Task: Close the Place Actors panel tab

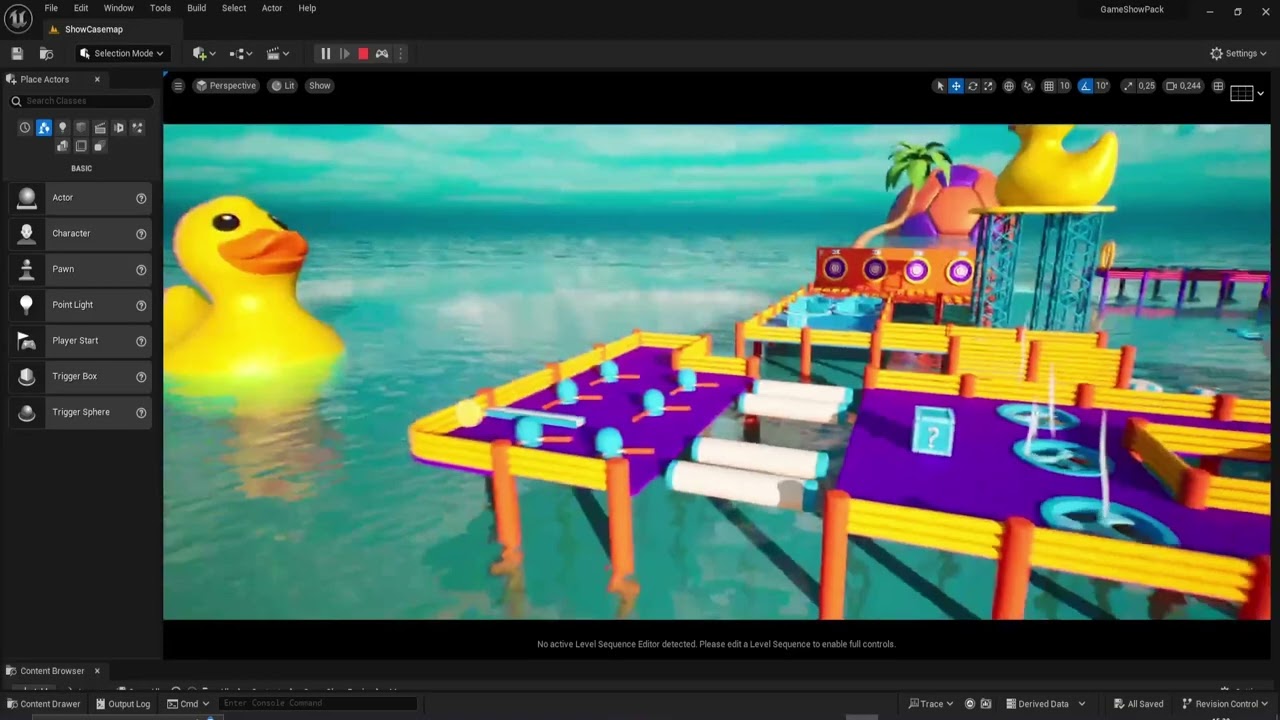Action: coord(97,79)
